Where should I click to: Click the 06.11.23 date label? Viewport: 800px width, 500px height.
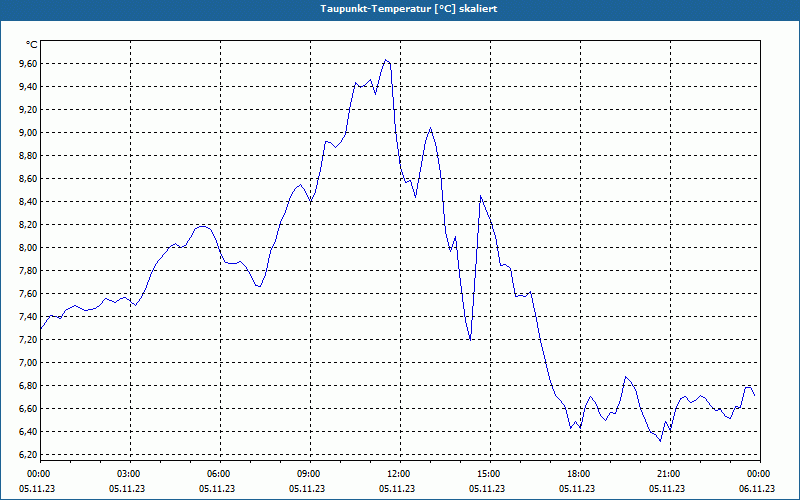[x=757, y=489]
